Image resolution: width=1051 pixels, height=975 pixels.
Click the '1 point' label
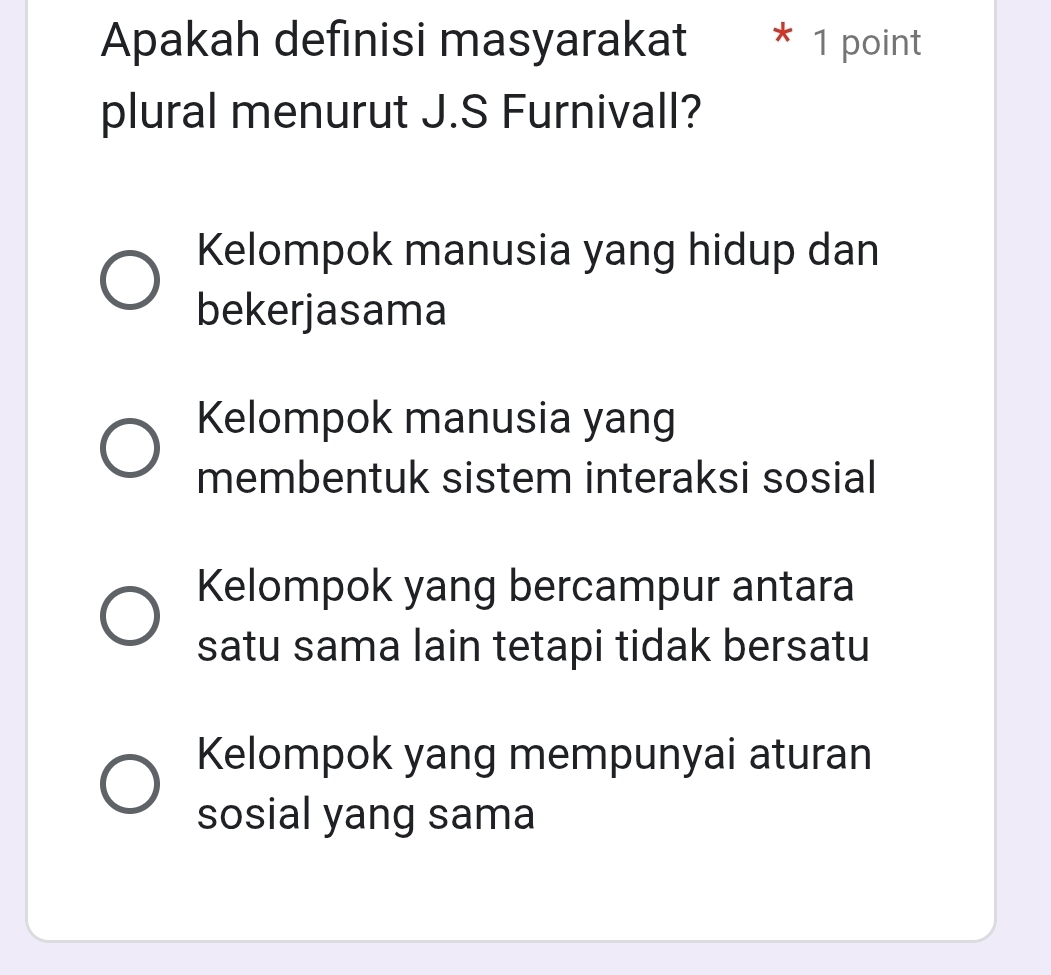tap(867, 43)
